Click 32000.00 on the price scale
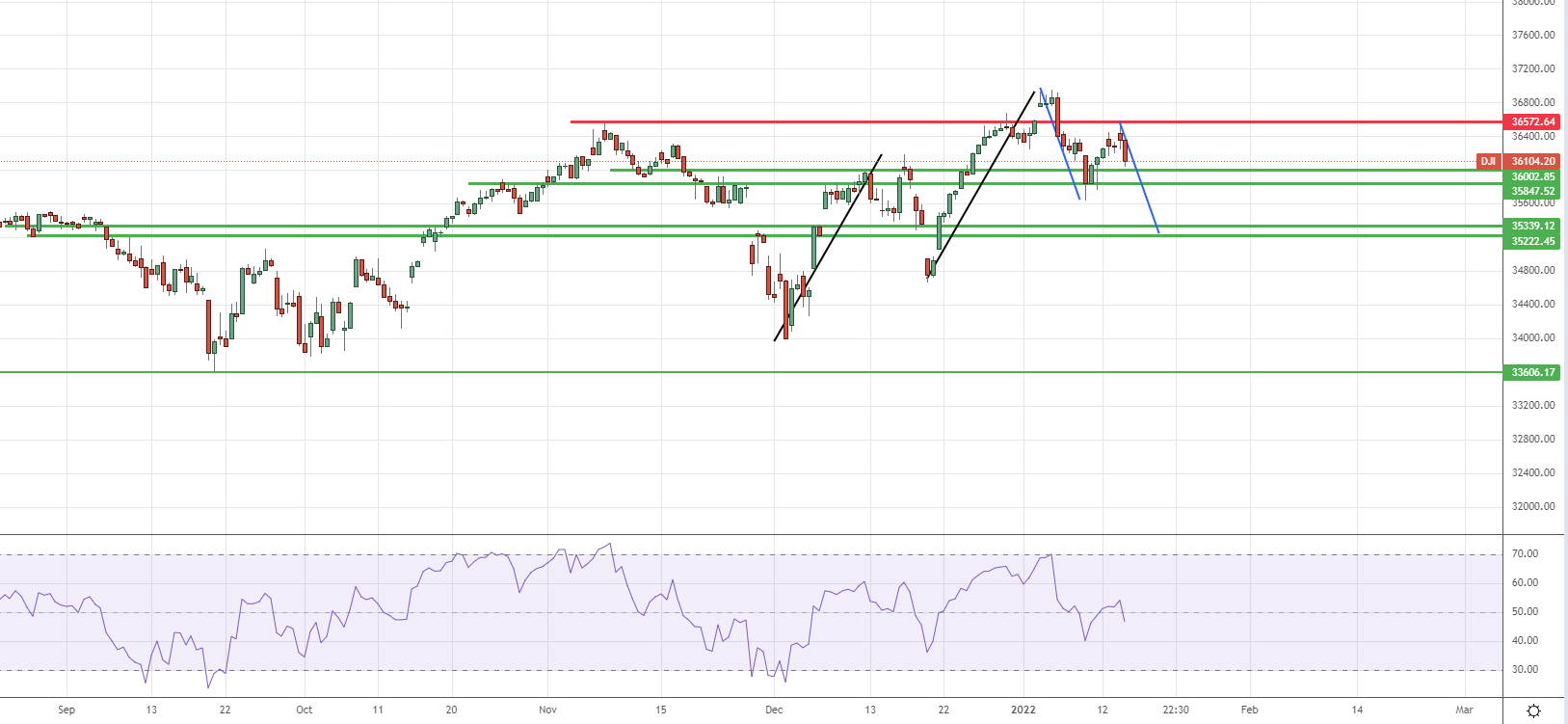This screenshot has width=1568, height=724. pyautogui.click(x=1532, y=506)
